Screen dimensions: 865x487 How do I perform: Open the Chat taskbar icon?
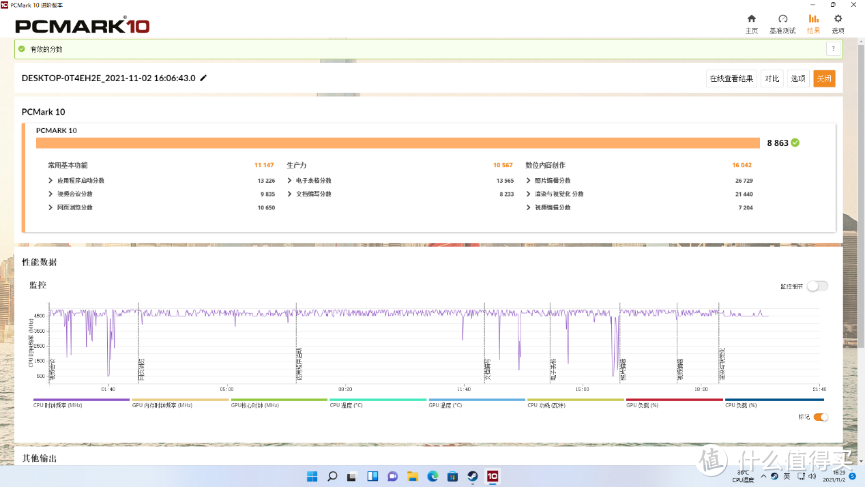click(392, 476)
